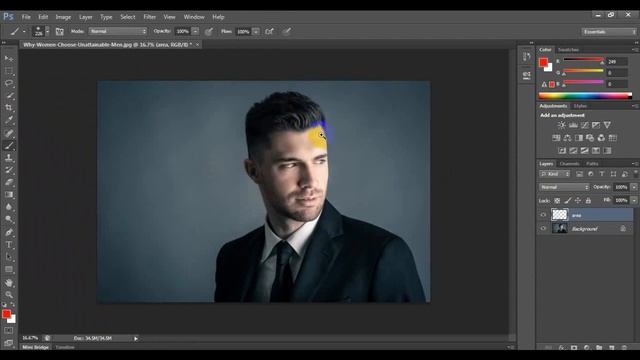Select the Eyedropper tool

(9, 120)
